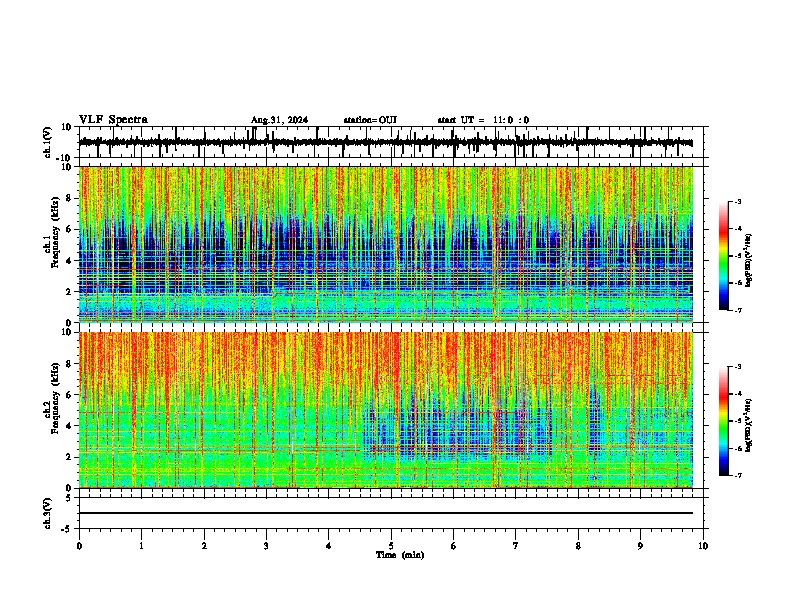Click time axis tick label '3'
Screen dimensions: 792x612
coord(266,546)
